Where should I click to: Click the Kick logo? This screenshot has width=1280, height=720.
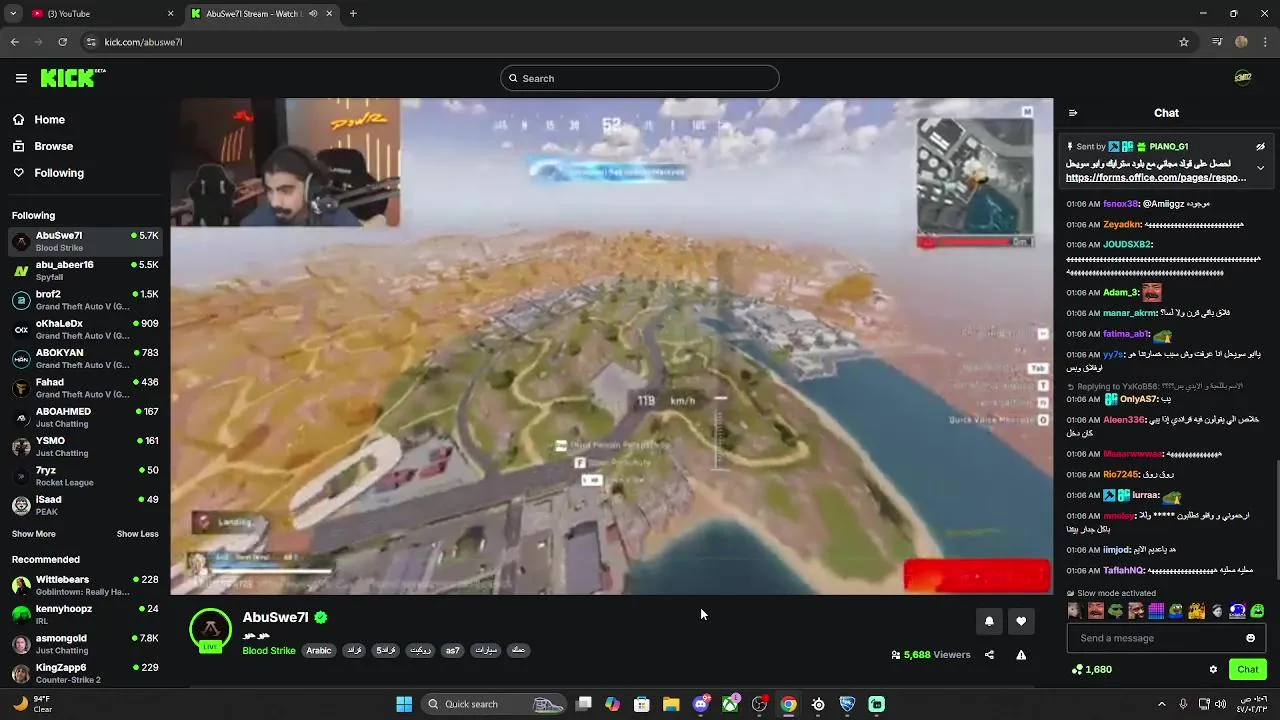click(73, 78)
